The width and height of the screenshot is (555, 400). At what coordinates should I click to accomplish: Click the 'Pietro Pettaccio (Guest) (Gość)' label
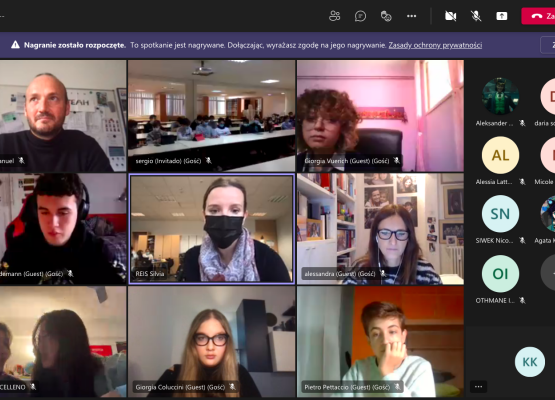click(x=347, y=387)
